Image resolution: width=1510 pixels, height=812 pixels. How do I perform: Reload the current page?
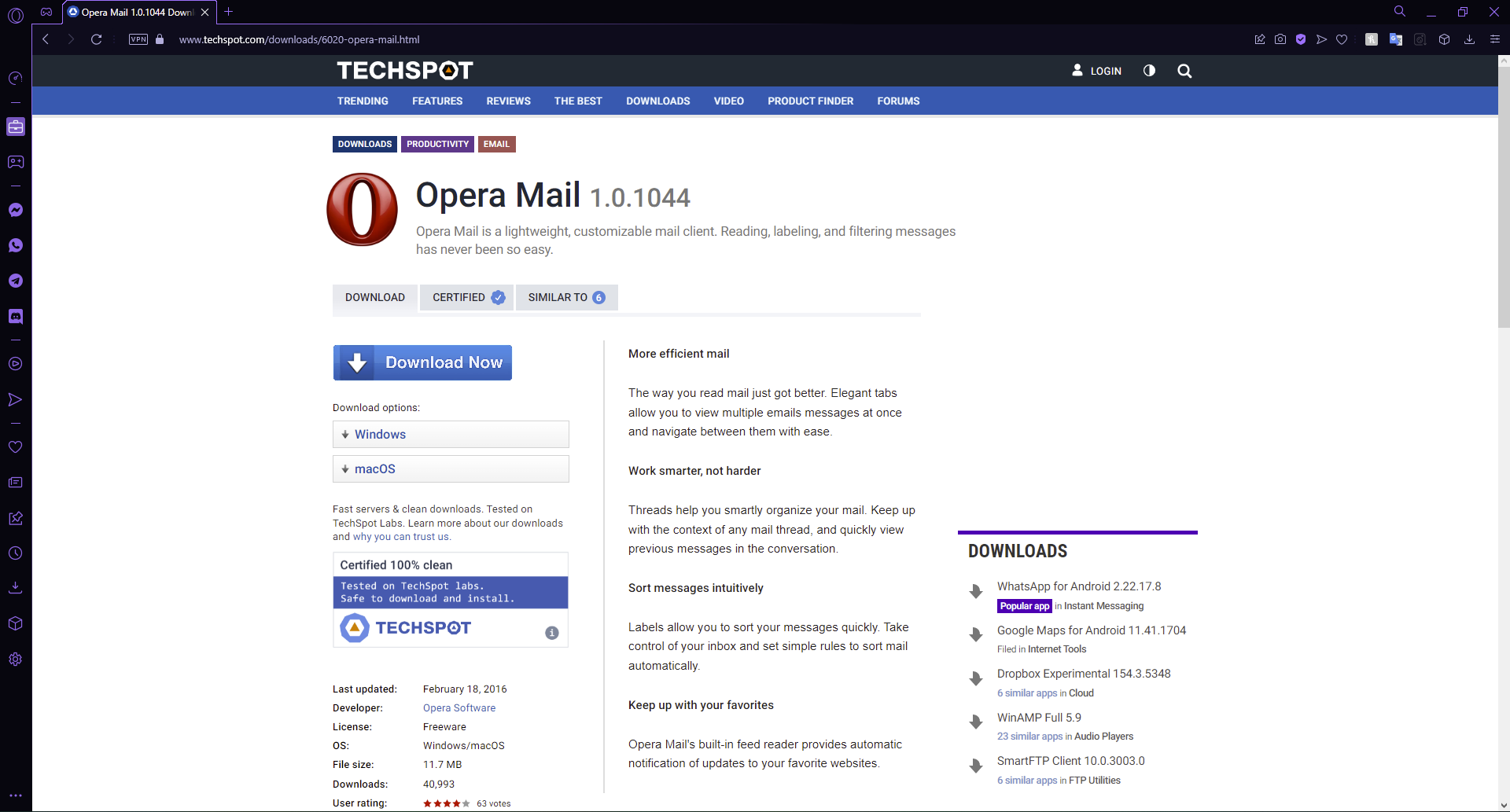coord(96,39)
